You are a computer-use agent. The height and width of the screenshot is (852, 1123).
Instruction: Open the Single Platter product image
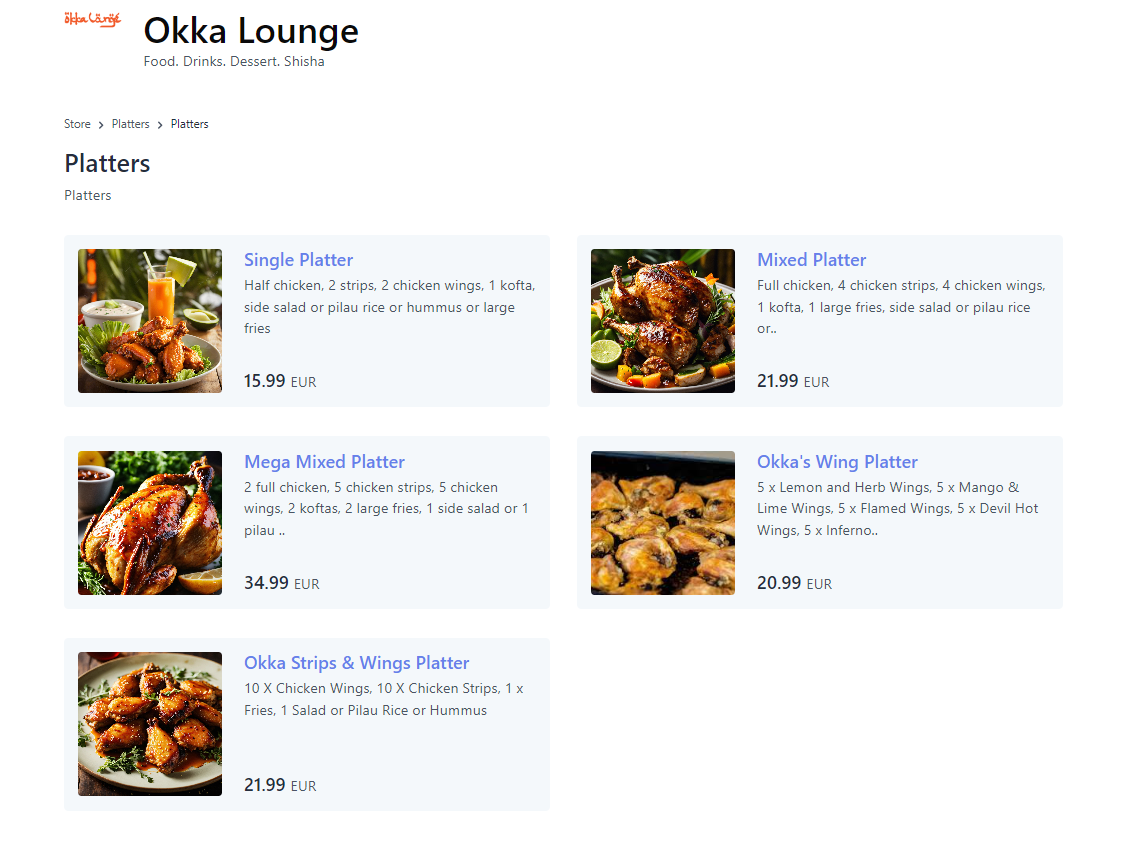tap(150, 321)
